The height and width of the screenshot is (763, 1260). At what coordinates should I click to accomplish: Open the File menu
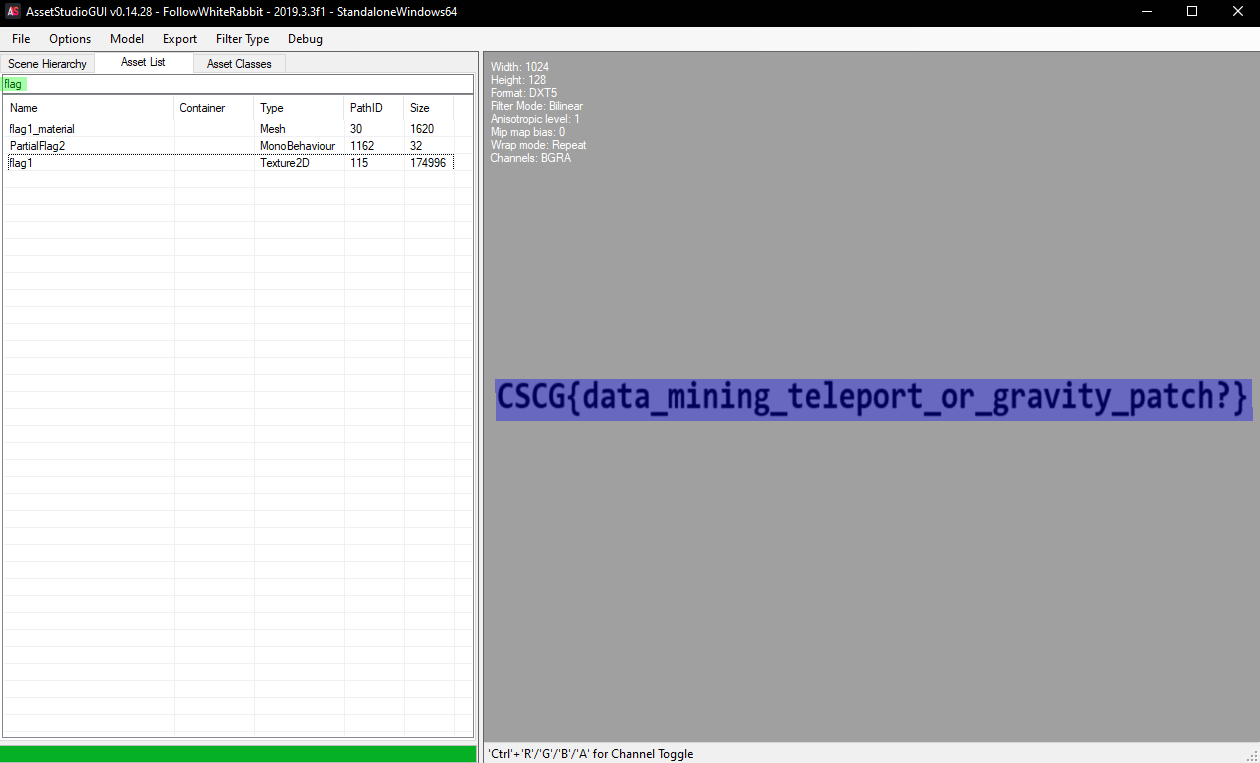(x=21, y=39)
